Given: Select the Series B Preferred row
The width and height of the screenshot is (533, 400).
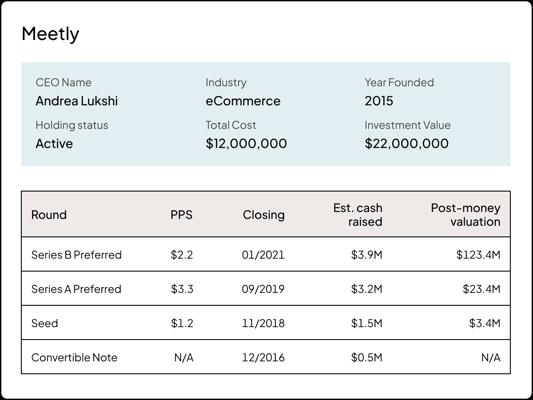Looking at the screenshot, I should click(266, 254).
